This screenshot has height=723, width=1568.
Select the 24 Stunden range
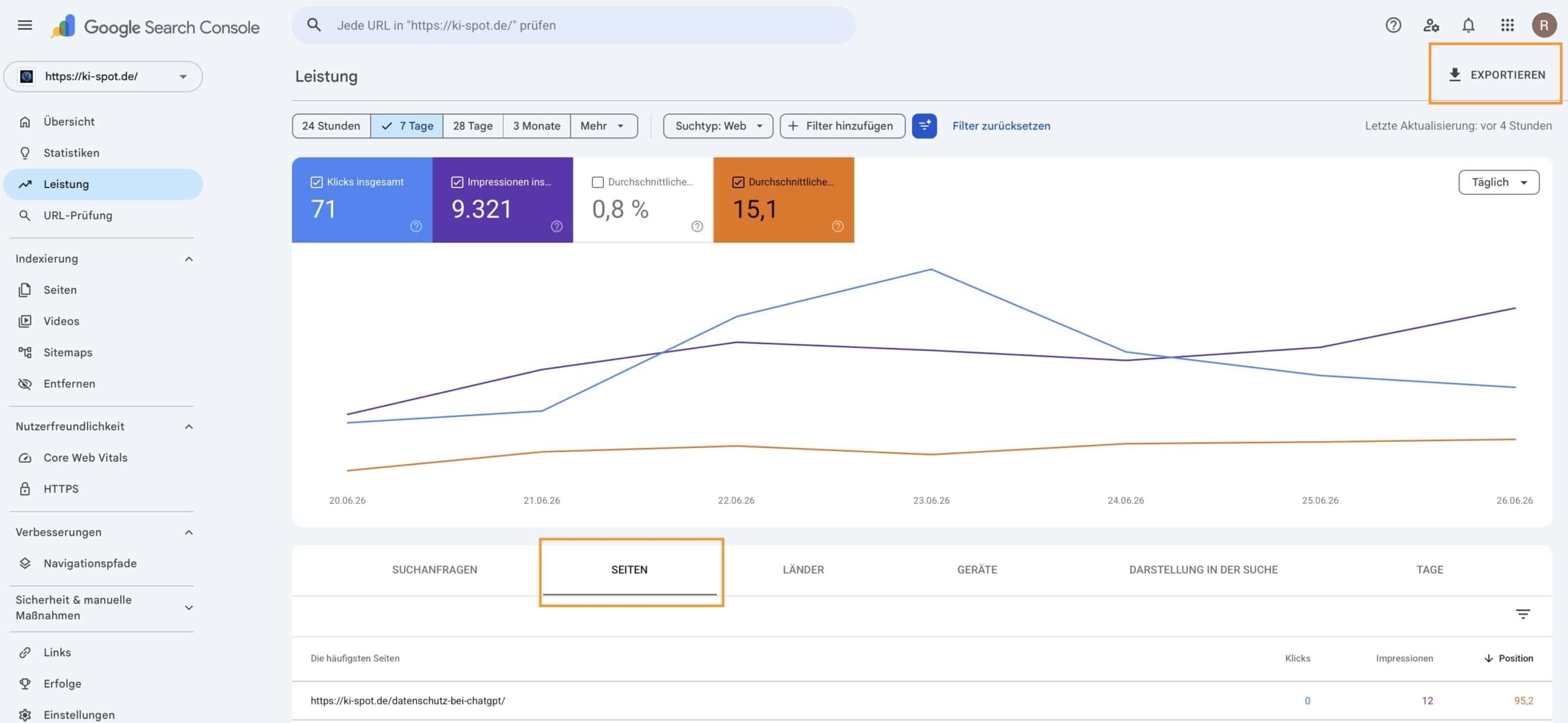pos(331,126)
